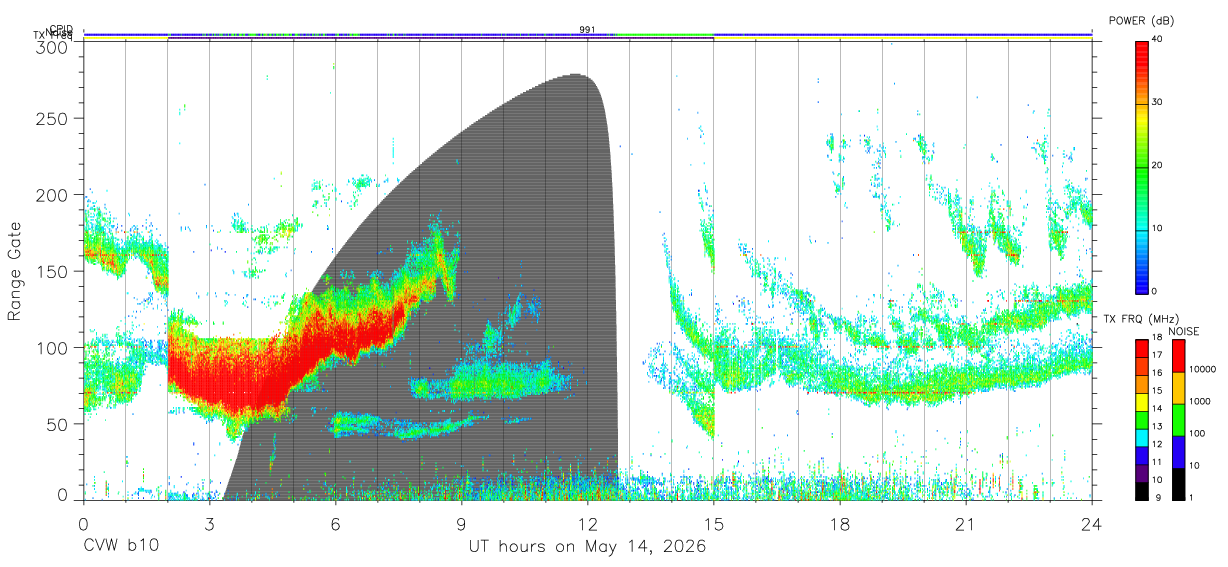Click the UT hour 21 tick label
1228x567 pixels.
(965, 523)
